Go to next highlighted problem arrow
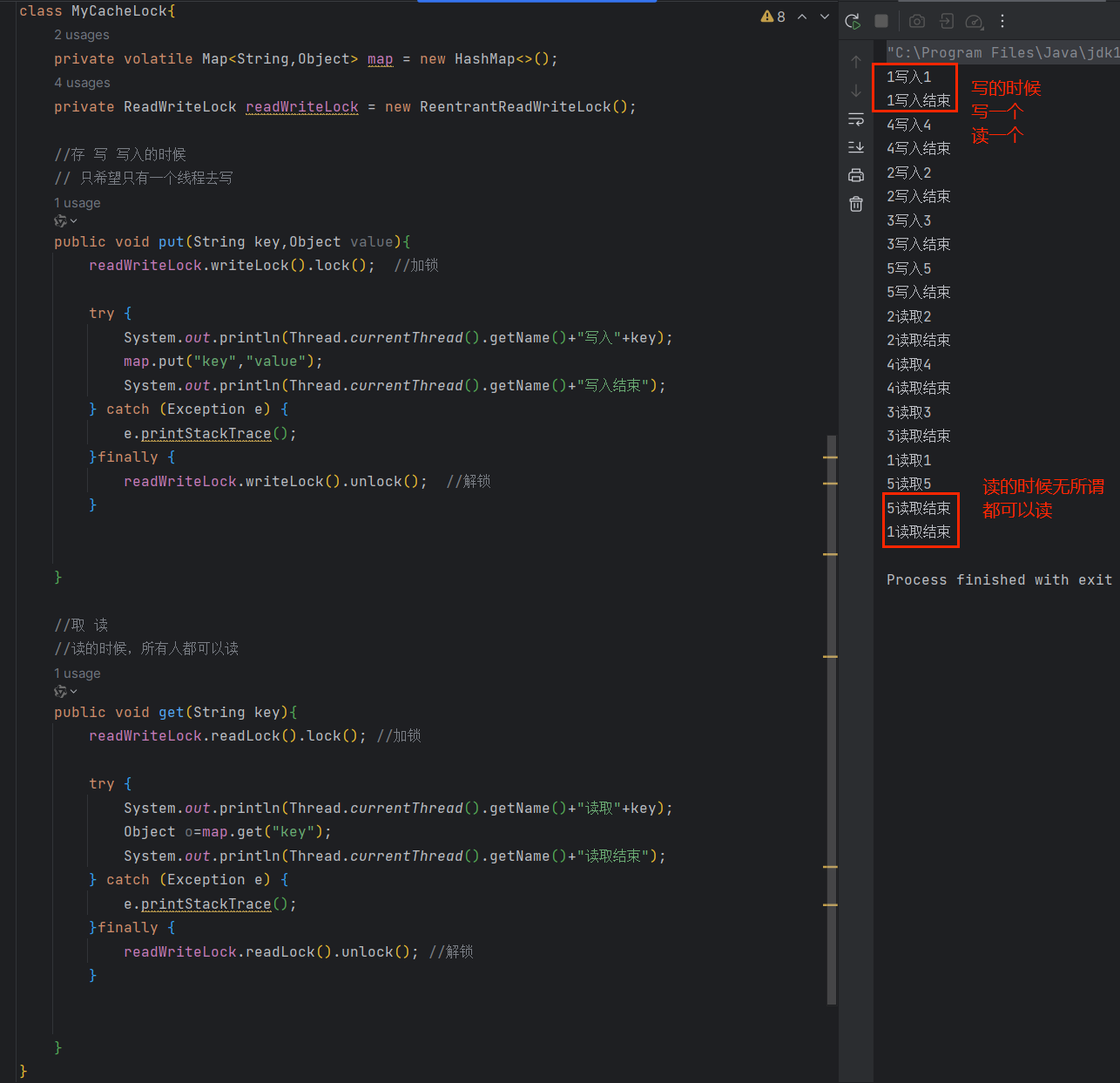Image resolution: width=1120 pixels, height=1083 pixels. 825,17
